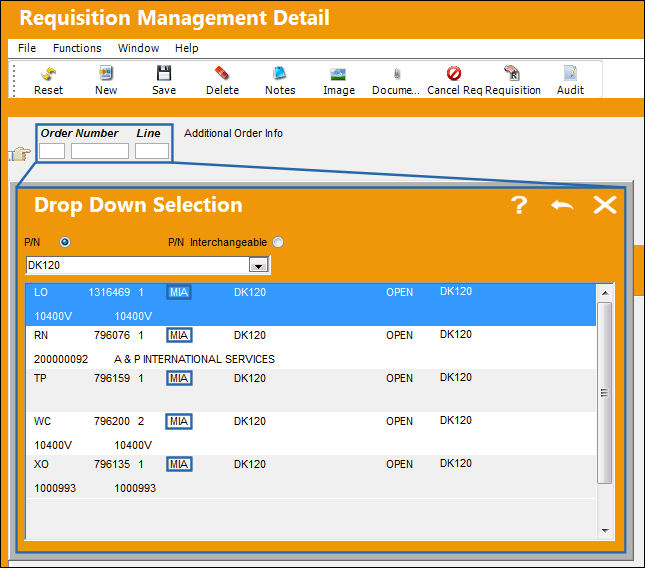The height and width of the screenshot is (568, 645).
Task: Open the Image toolbar item
Action: [x=339, y=74]
